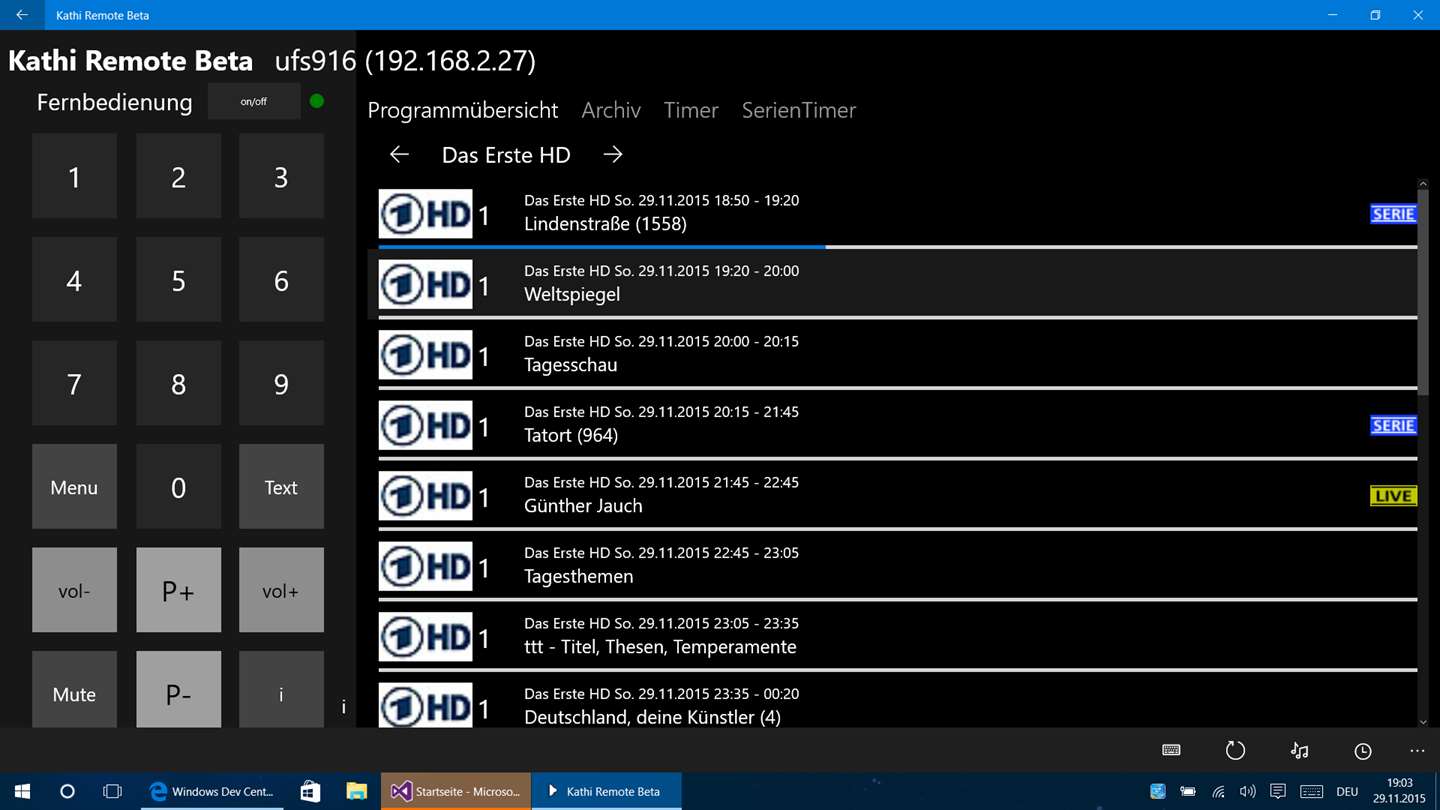This screenshot has height=810, width=1440.
Task: Click LIVE badge on Günther Jauch row
Action: point(1393,496)
